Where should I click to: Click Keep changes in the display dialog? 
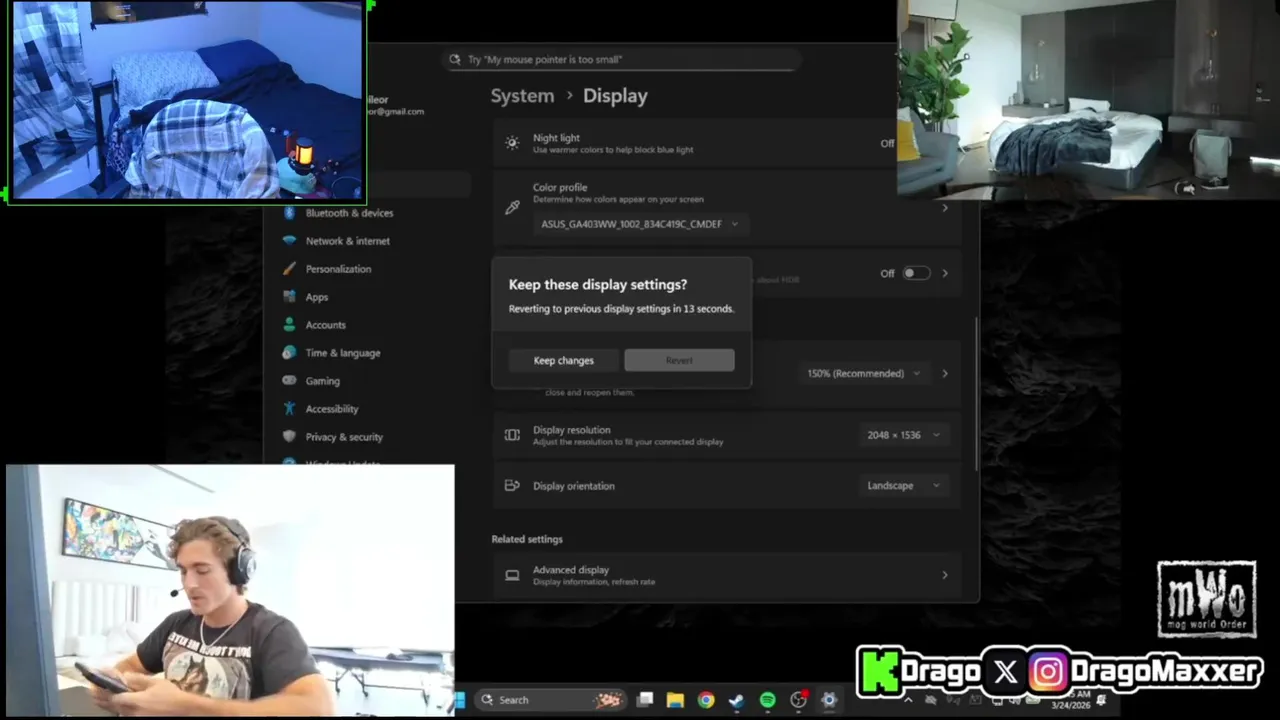coord(563,360)
